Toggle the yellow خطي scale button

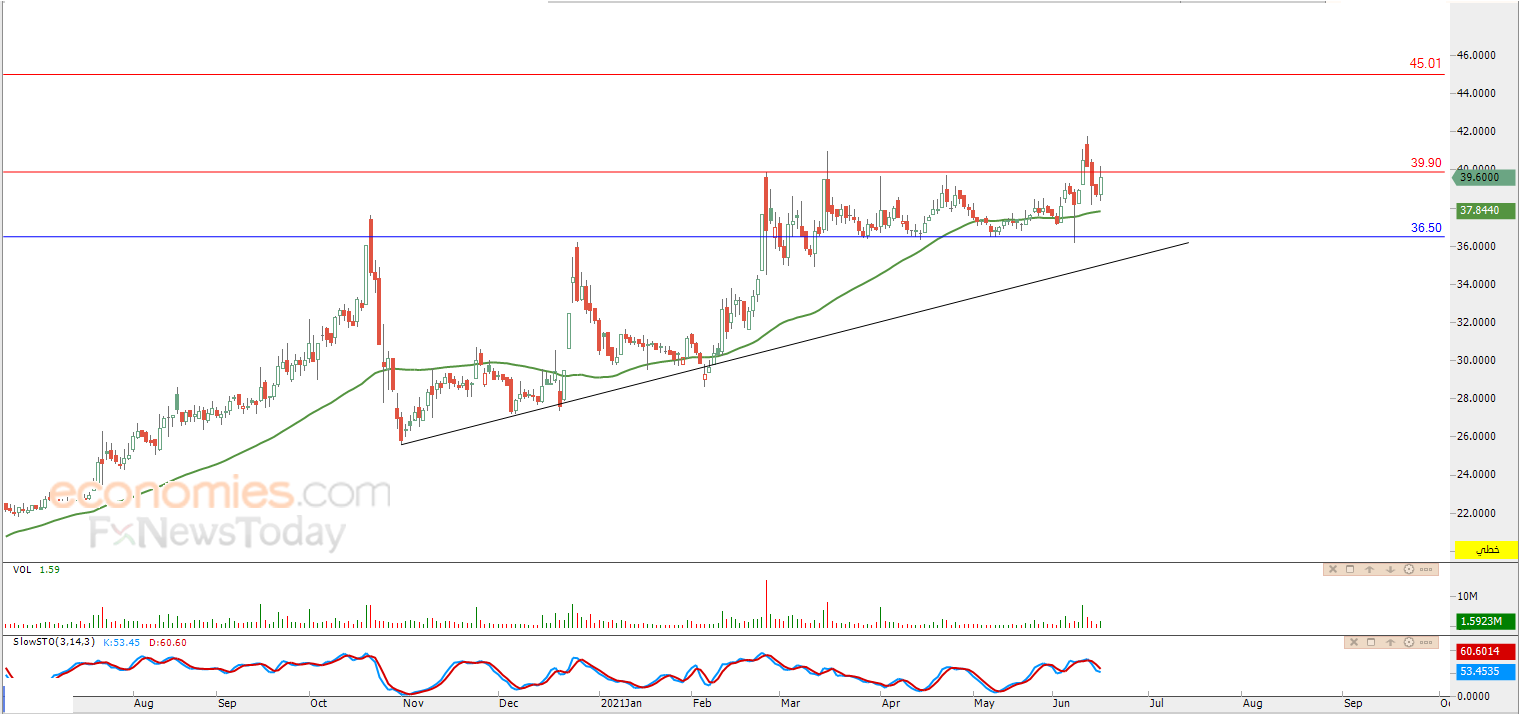click(x=1487, y=550)
